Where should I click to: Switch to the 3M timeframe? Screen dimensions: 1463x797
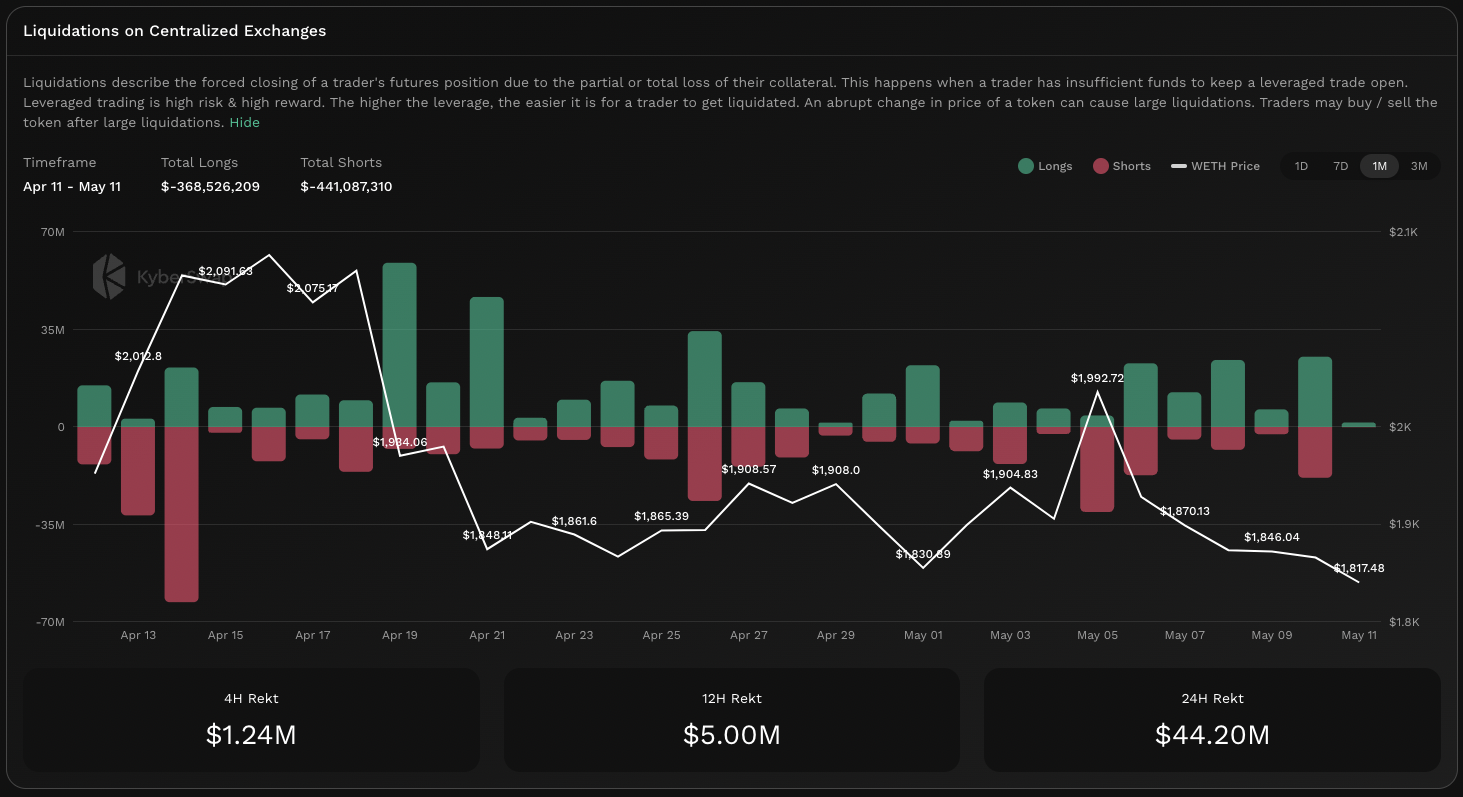[1418, 166]
